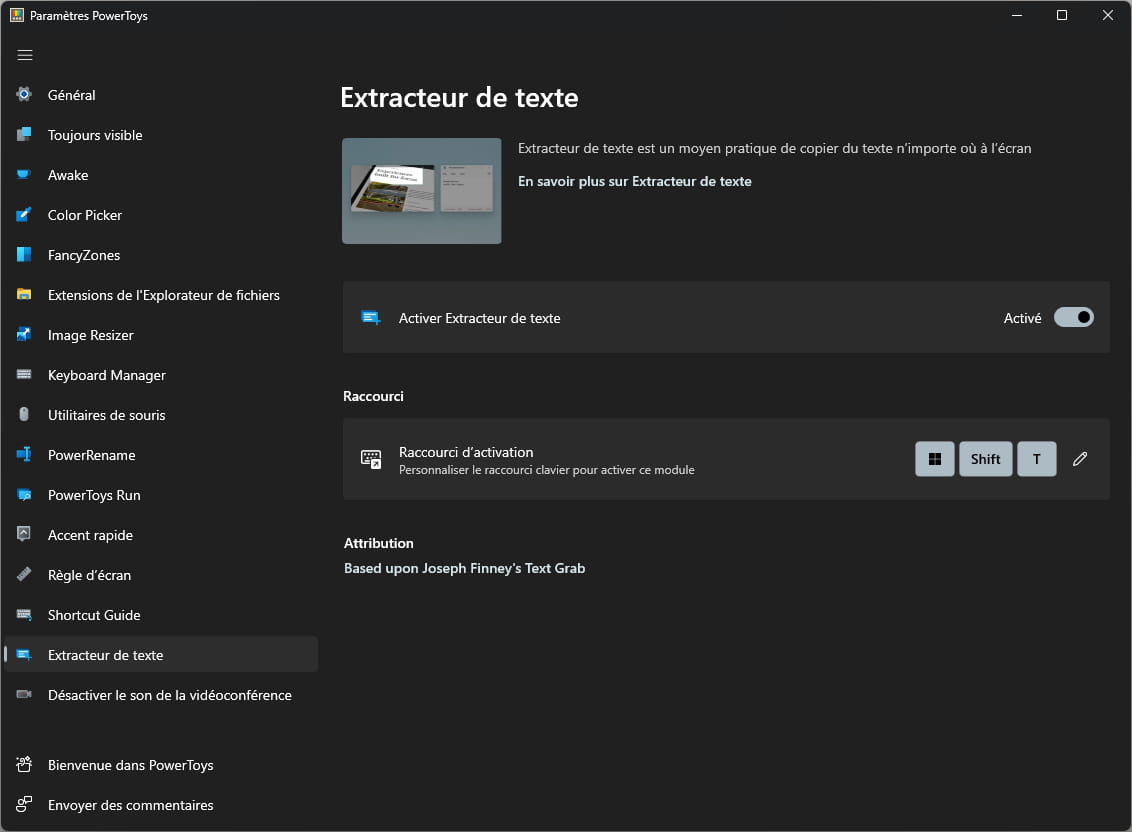Click the FancyZones icon

[x=24, y=254]
